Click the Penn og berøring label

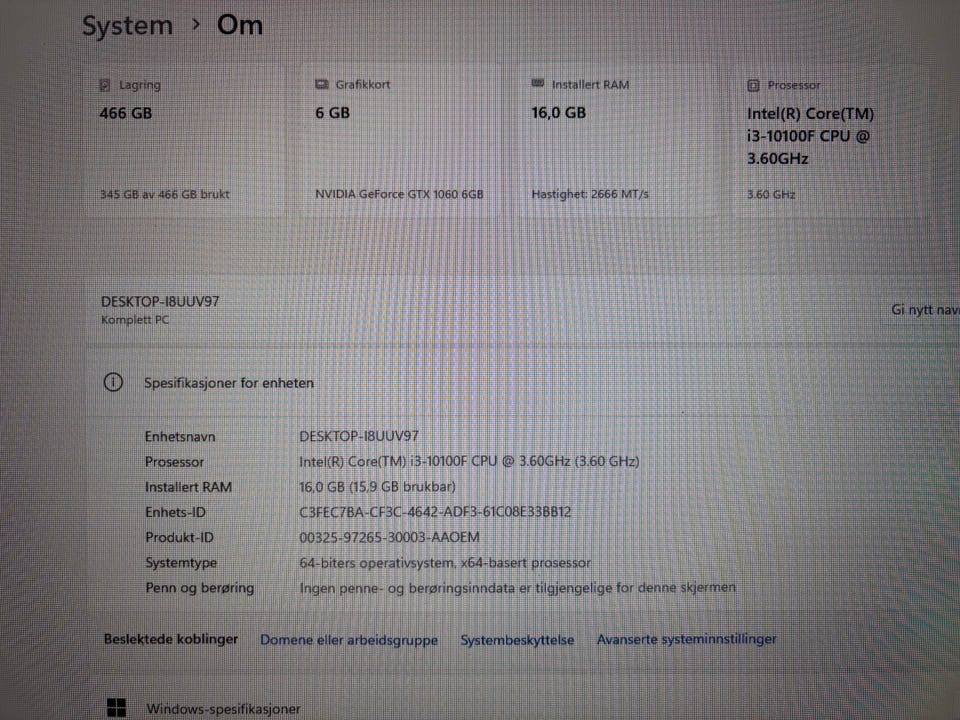[x=200, y=588]
